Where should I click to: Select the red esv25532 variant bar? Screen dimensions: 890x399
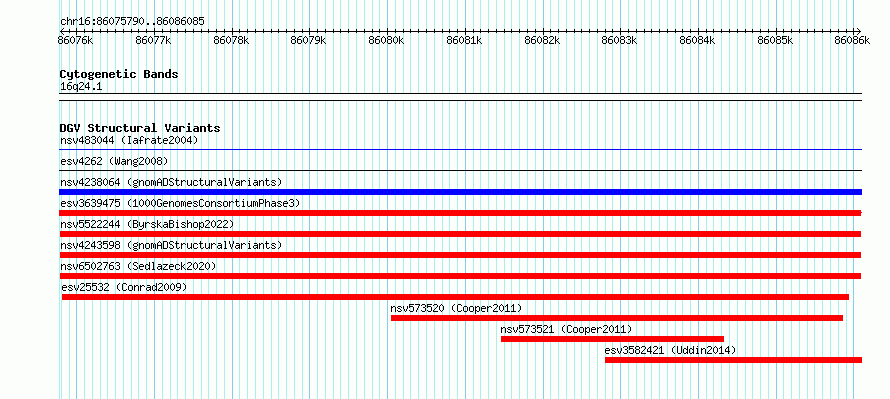[x=455, y=297]
